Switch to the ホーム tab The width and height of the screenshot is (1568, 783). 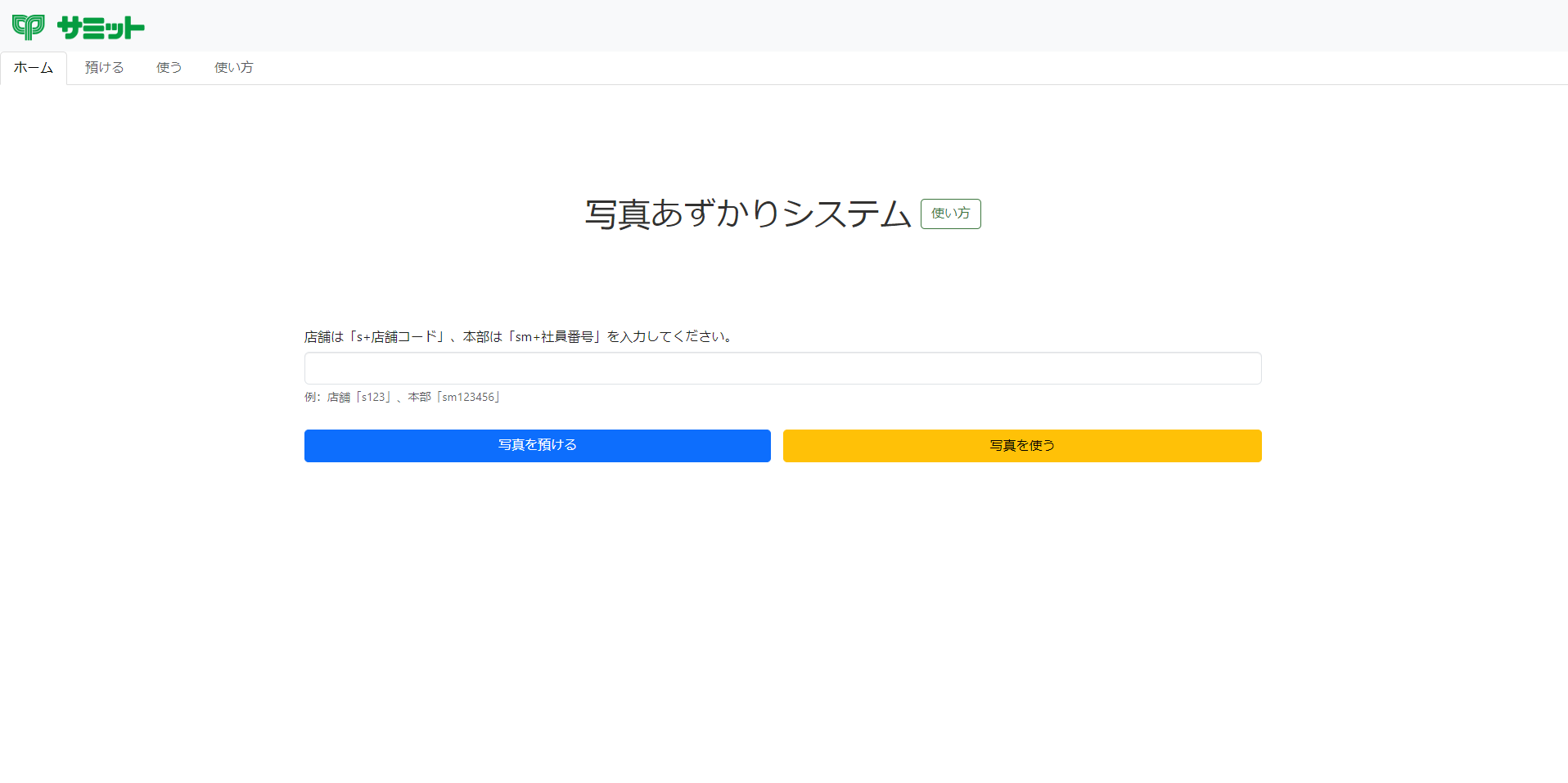click(34, 68)
